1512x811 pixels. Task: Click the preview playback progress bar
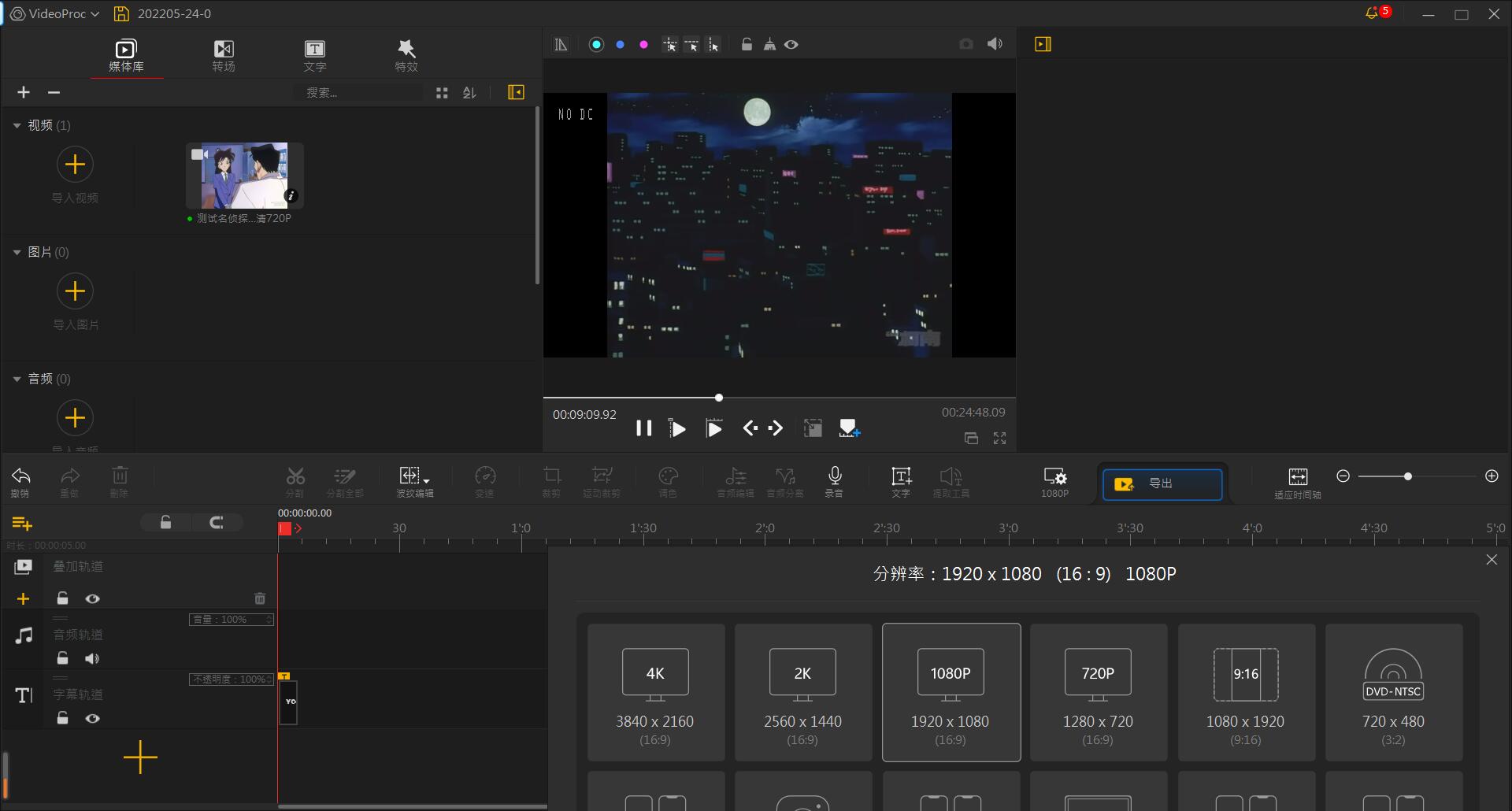779,398
